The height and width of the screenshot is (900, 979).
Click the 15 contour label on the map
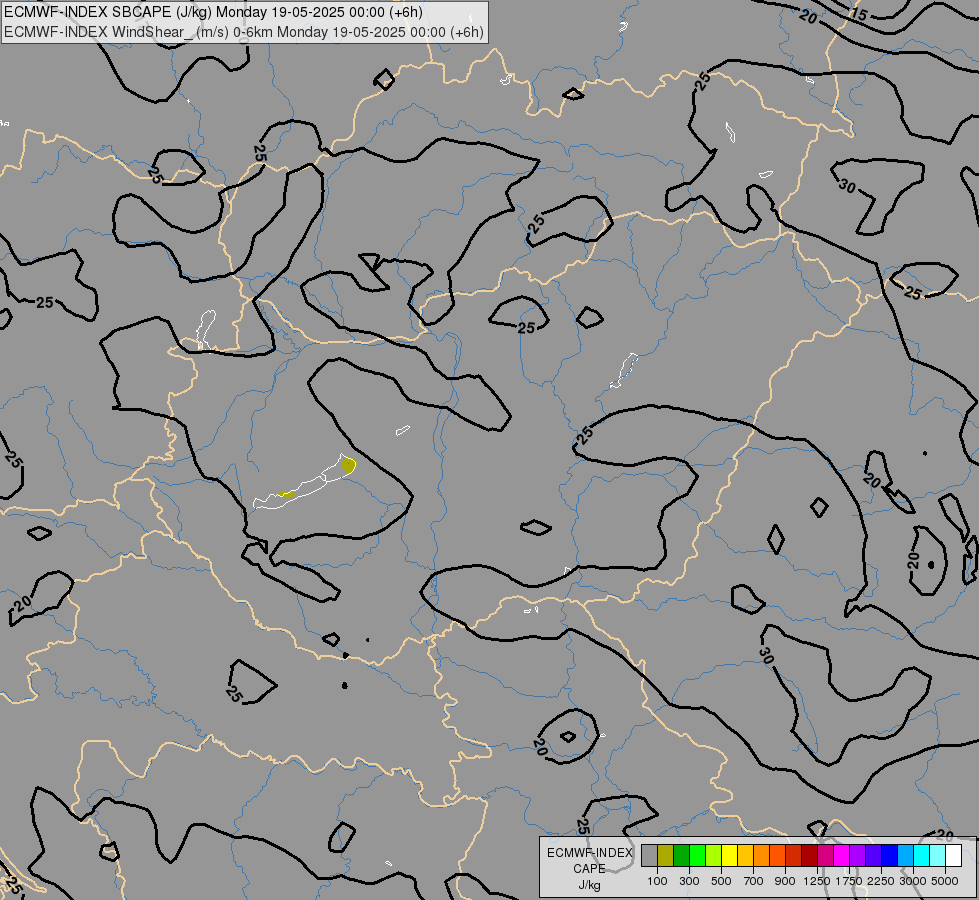coord(860,14)
